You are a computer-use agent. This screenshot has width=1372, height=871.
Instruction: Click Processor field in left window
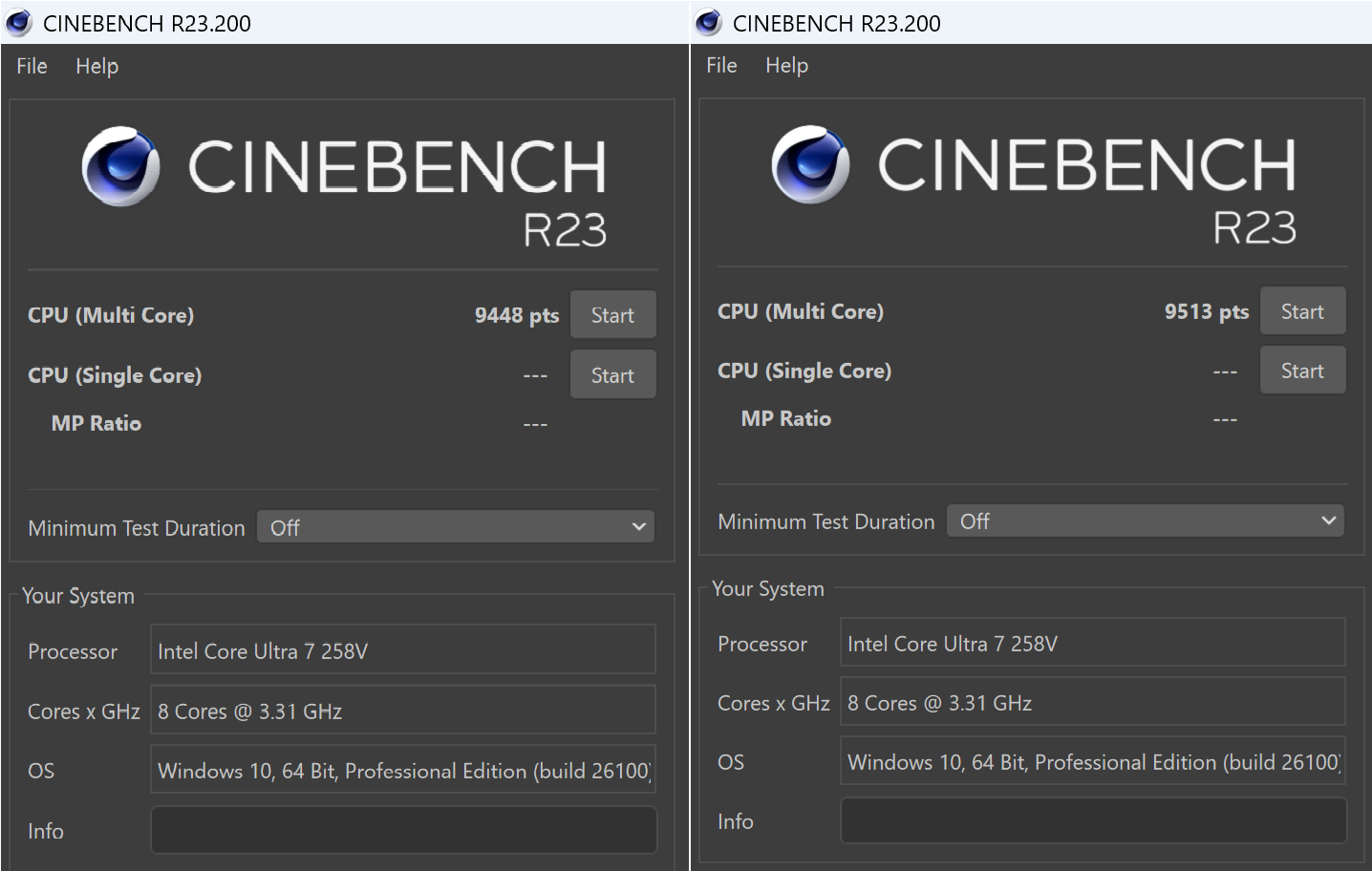pyautogui.click(x=403, y=649)
